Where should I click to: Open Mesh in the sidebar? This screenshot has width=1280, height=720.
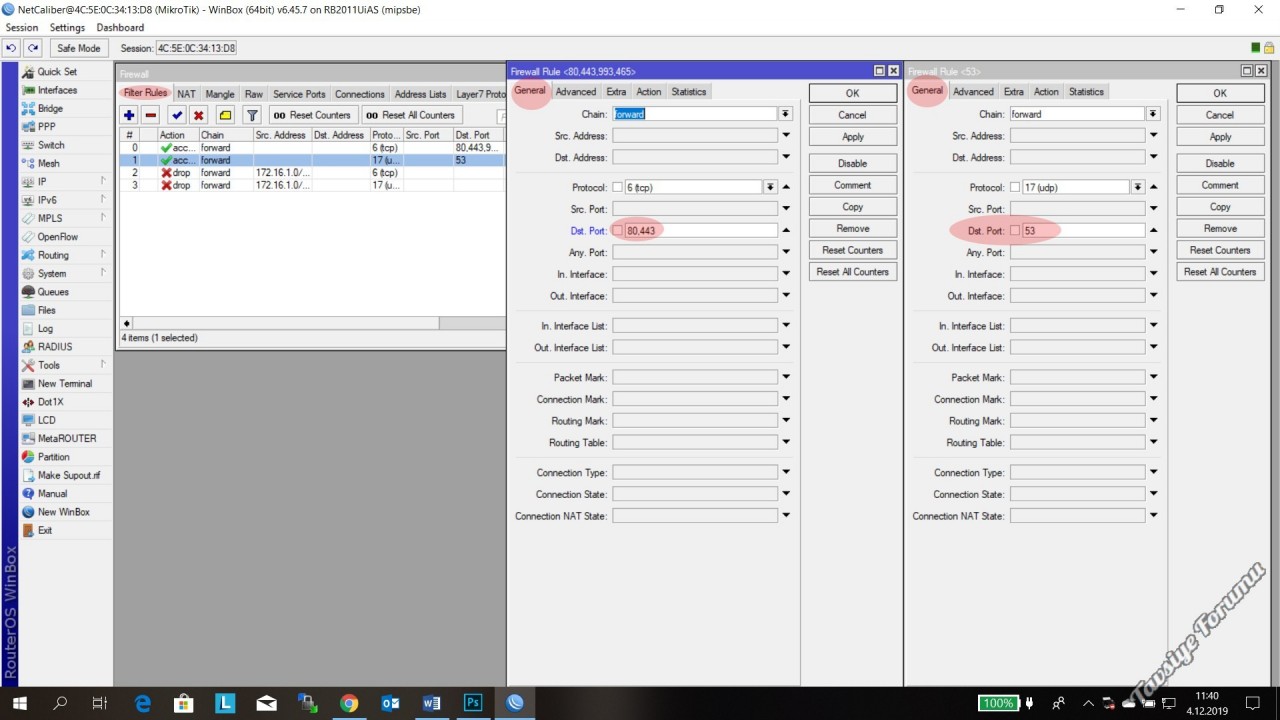(49, 163)
